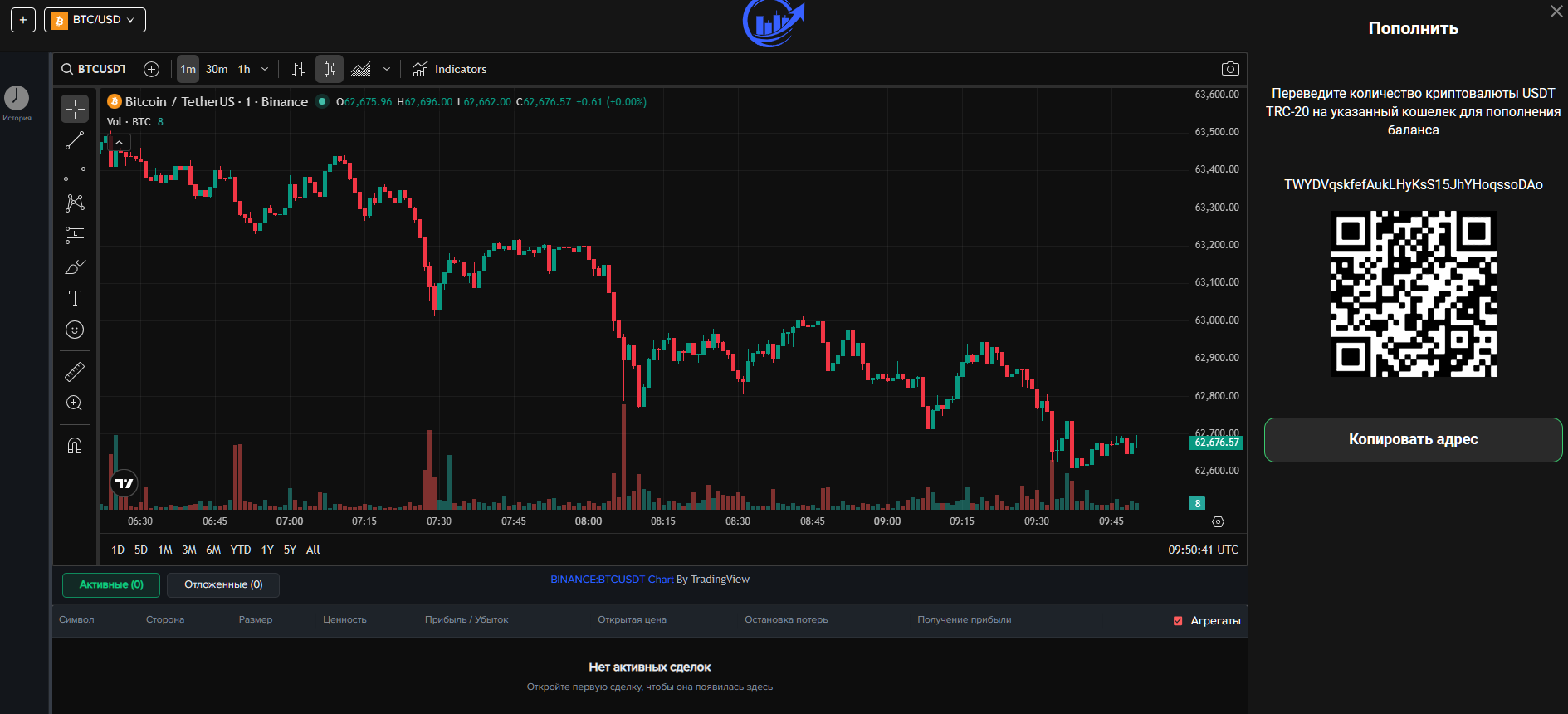Viewport: 1568px width, 714px height.
Task: Click the current price label 62,676.57
Action: pyautogui.click(x=1216, y=443)
